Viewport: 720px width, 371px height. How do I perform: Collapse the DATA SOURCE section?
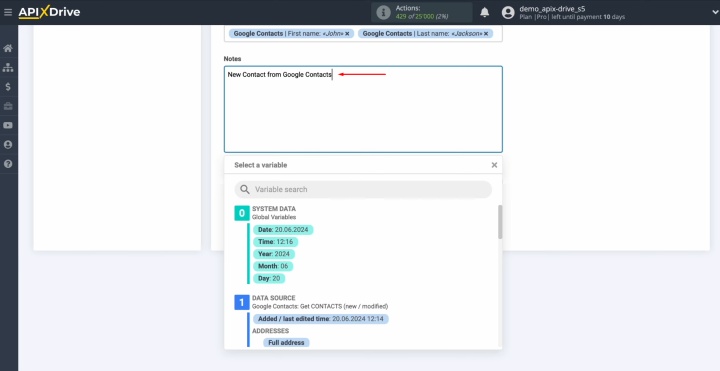coord(242,302)
